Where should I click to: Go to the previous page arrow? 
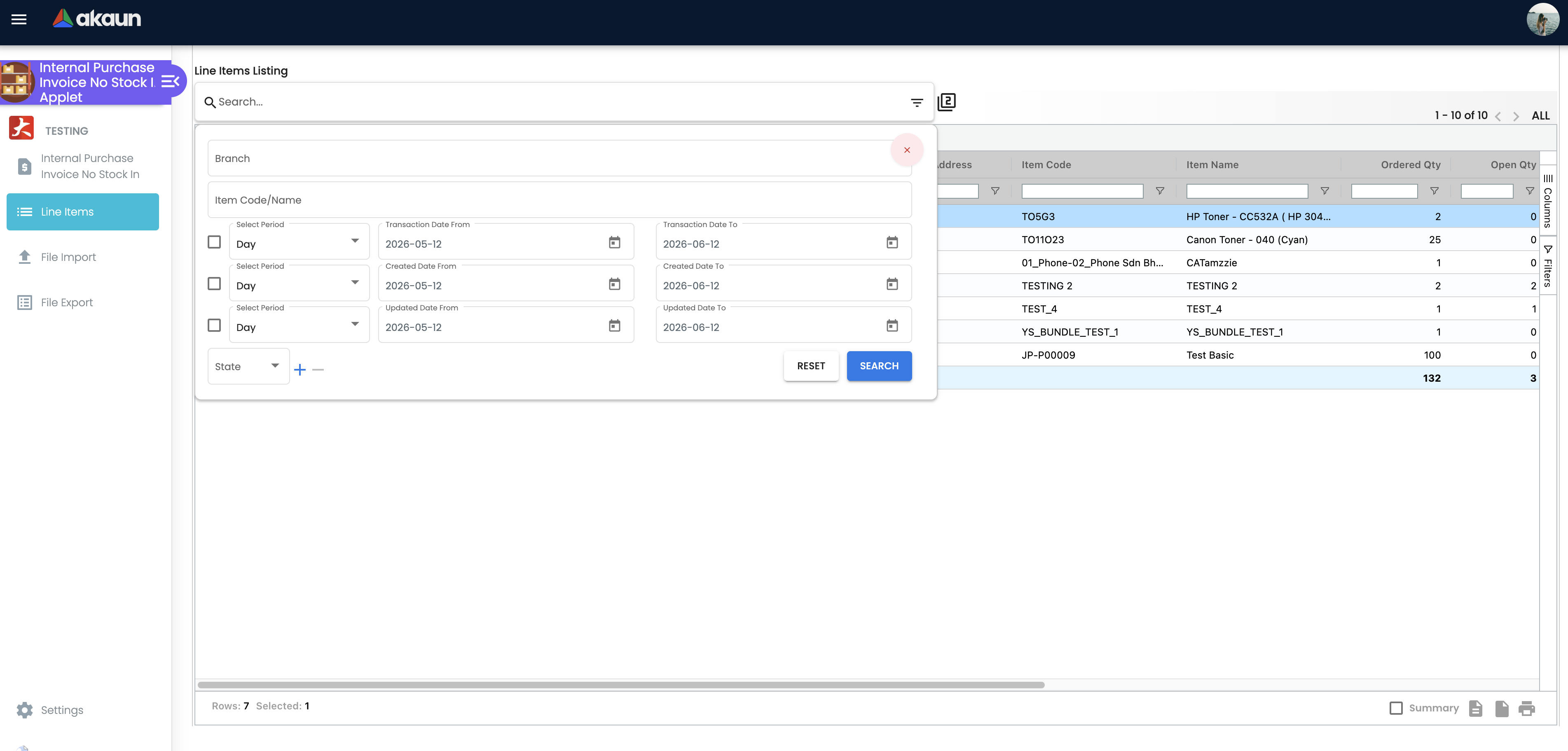pos(1498,116)
